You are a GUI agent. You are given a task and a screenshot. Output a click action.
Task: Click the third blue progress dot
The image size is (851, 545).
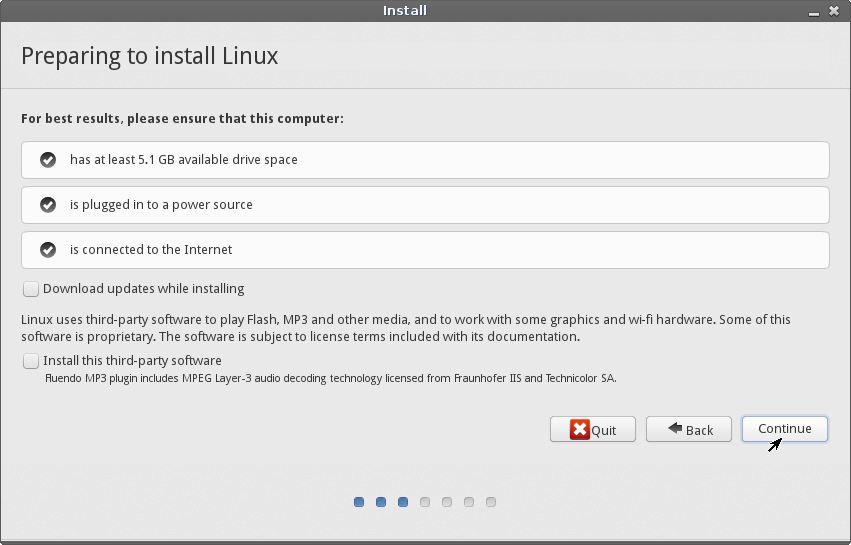[403, 502]
